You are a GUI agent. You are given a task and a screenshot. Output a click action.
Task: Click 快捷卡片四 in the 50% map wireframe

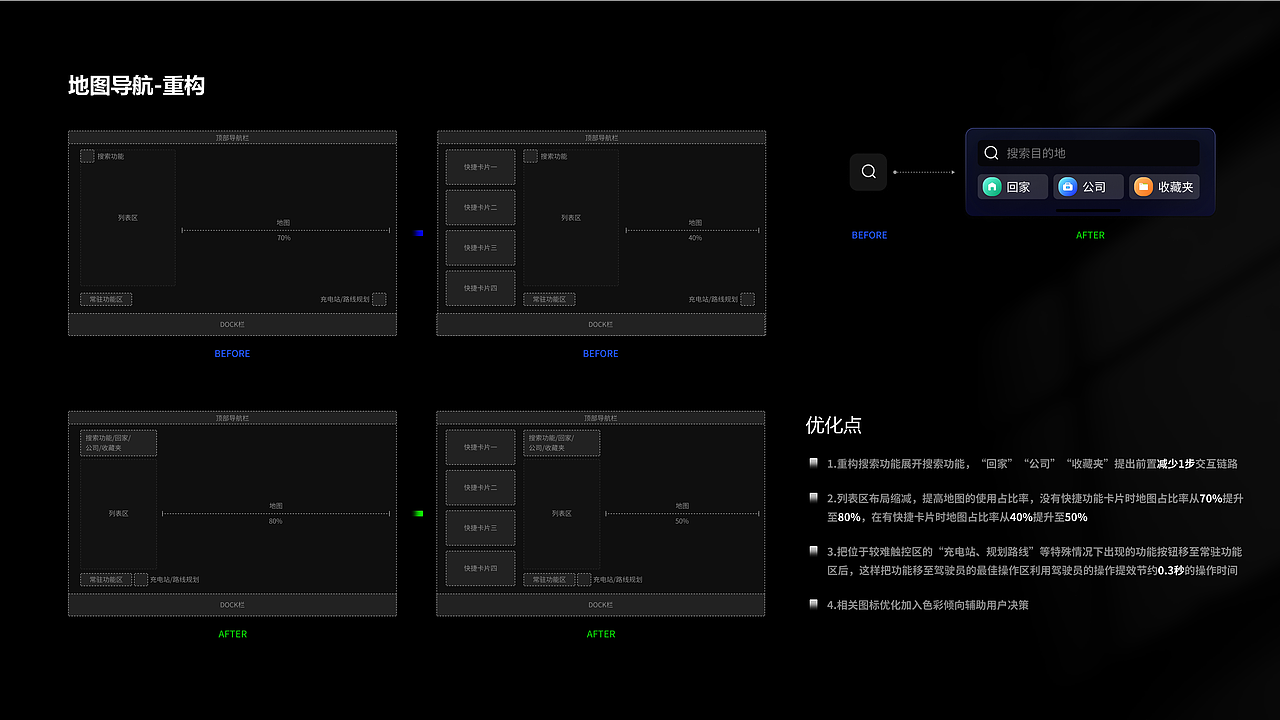point(480,568)
